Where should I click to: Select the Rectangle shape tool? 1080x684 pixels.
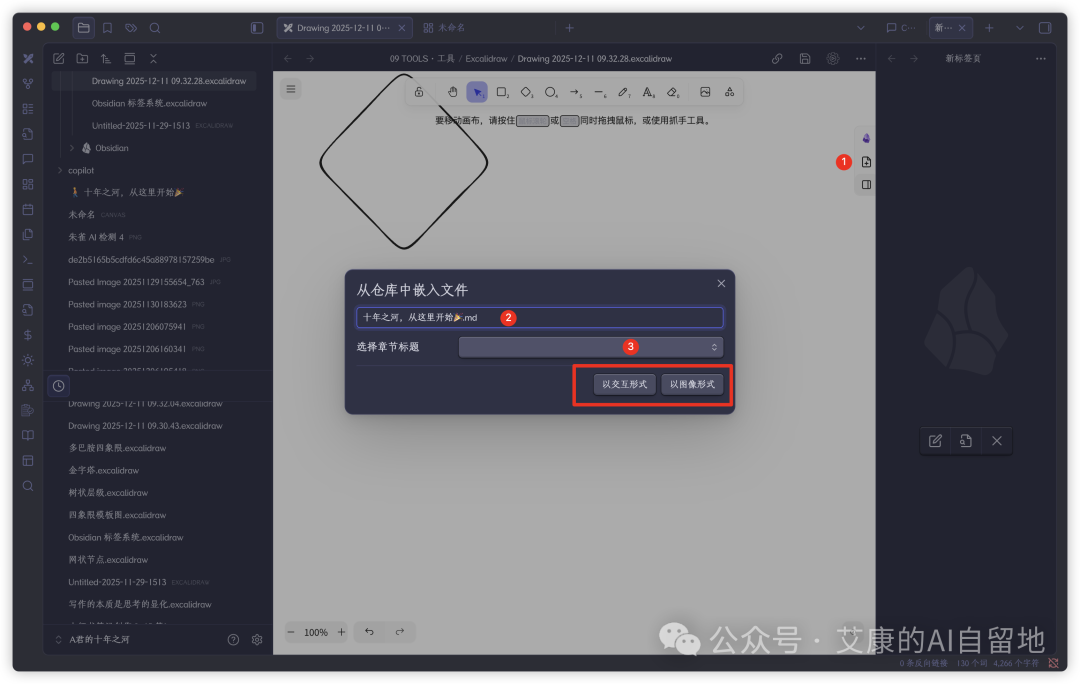[502, 92]
